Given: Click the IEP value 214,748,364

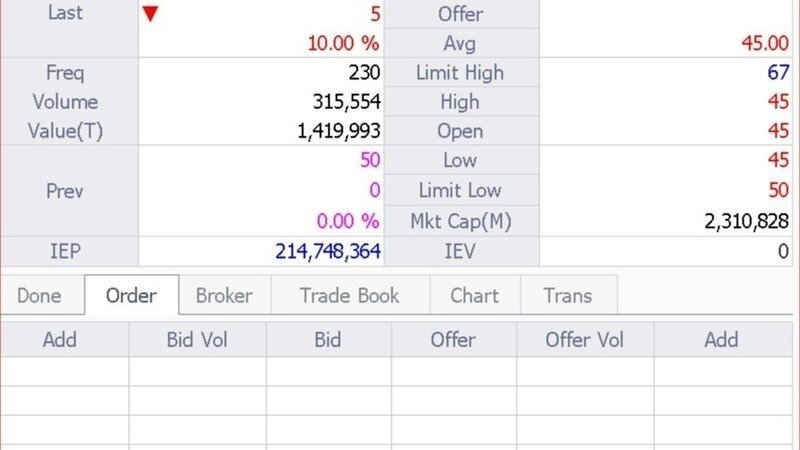Looking at the screenshot, I should click(x=328, y=252).
